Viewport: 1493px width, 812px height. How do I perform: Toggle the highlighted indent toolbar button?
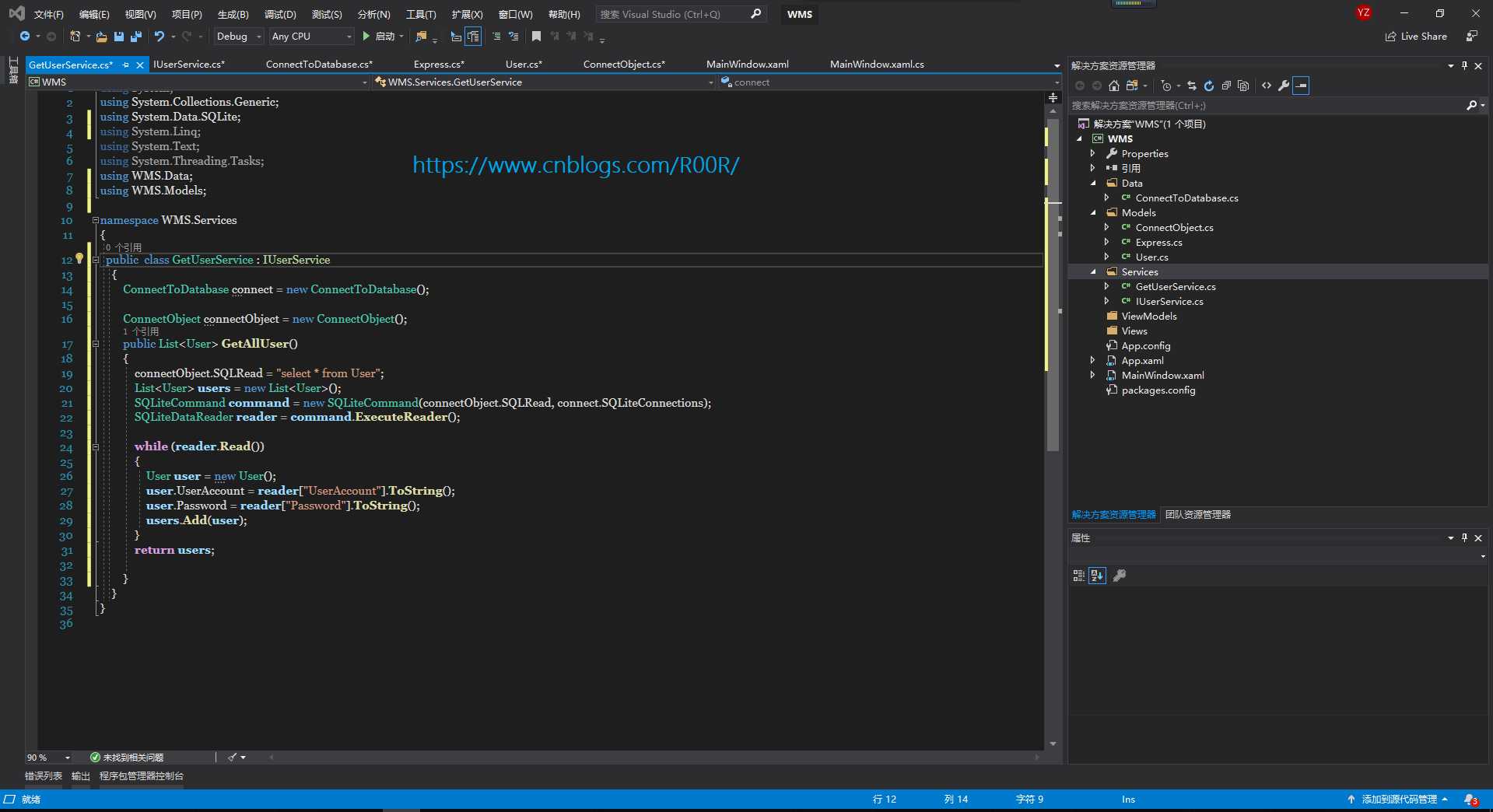[x=473, y=37]
